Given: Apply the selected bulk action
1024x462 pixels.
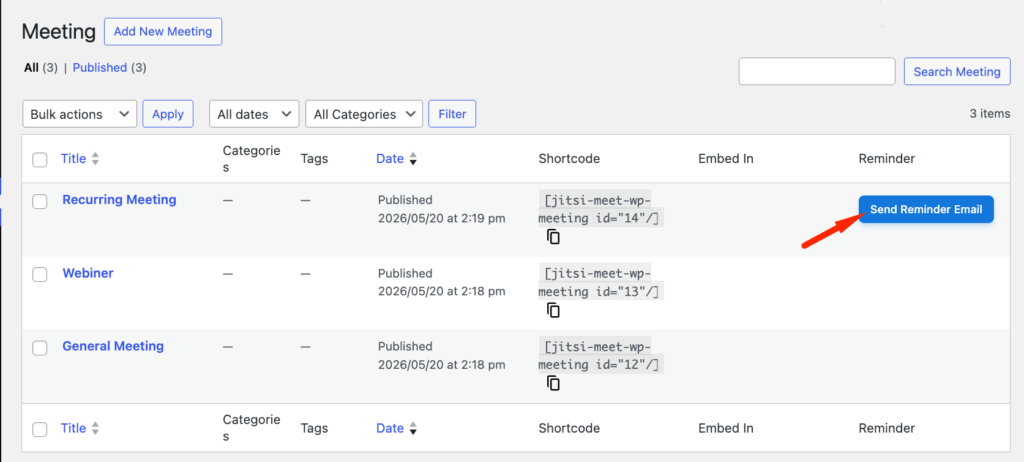Looking at the screenshot, I should (168, 114).
